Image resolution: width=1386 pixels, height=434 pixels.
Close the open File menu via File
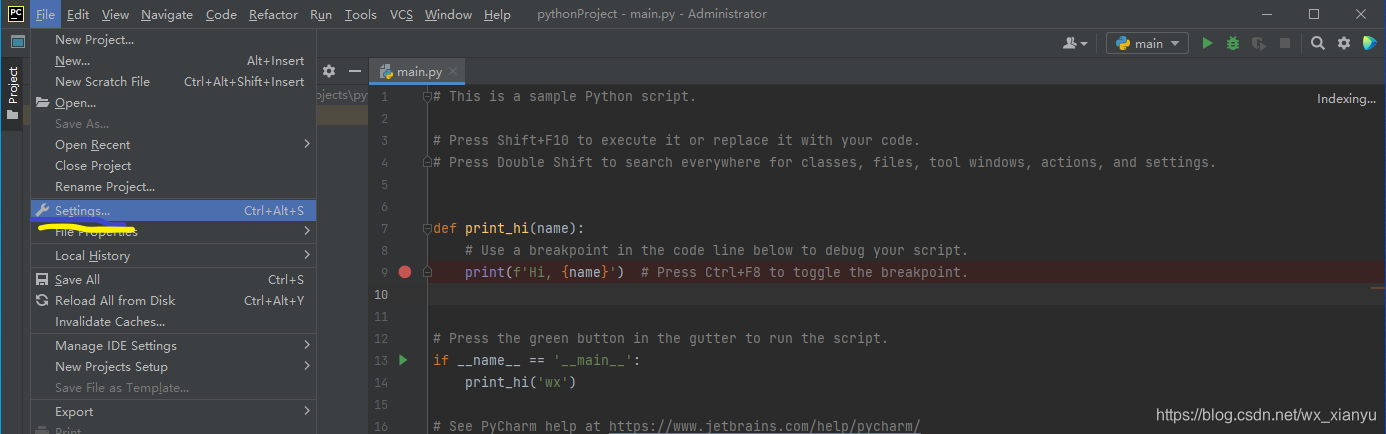point(45,14)
